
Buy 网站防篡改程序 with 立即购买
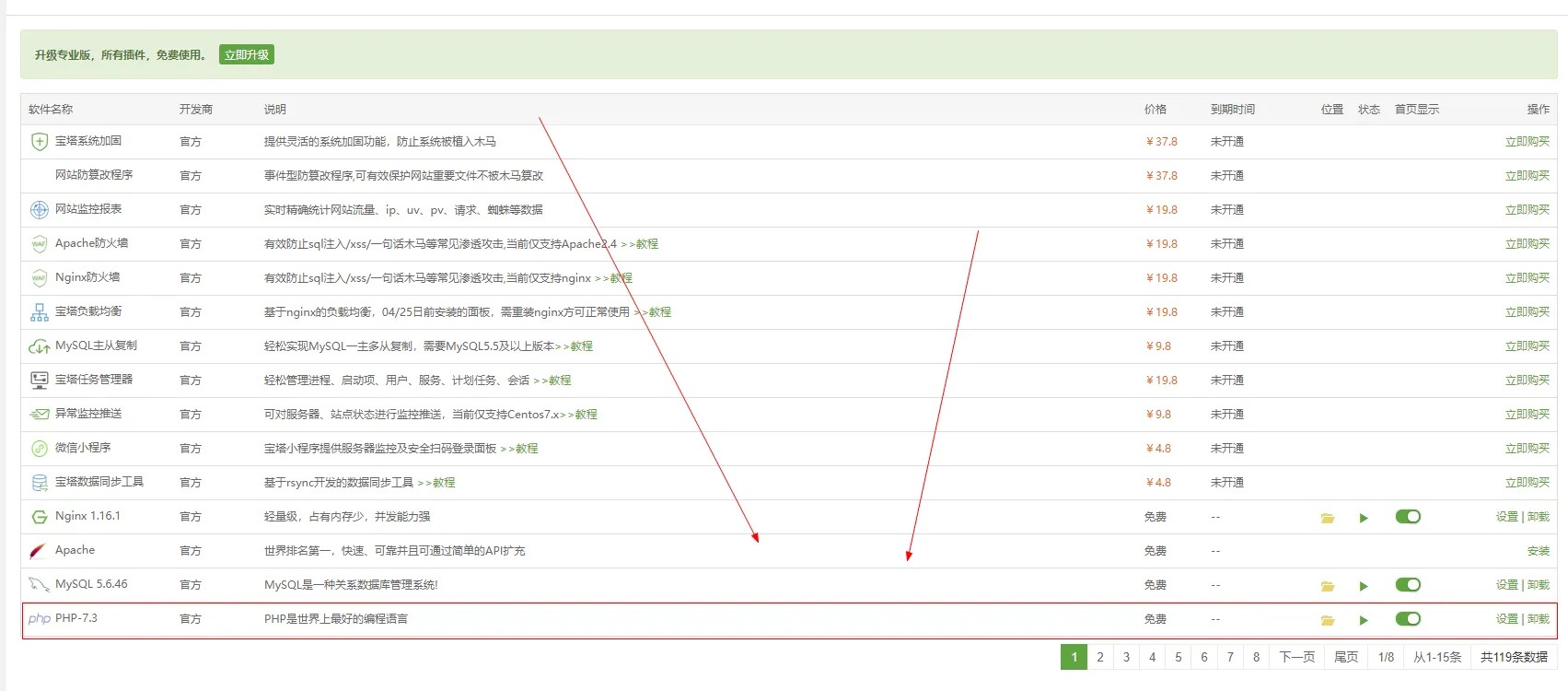pos(1527,176)
